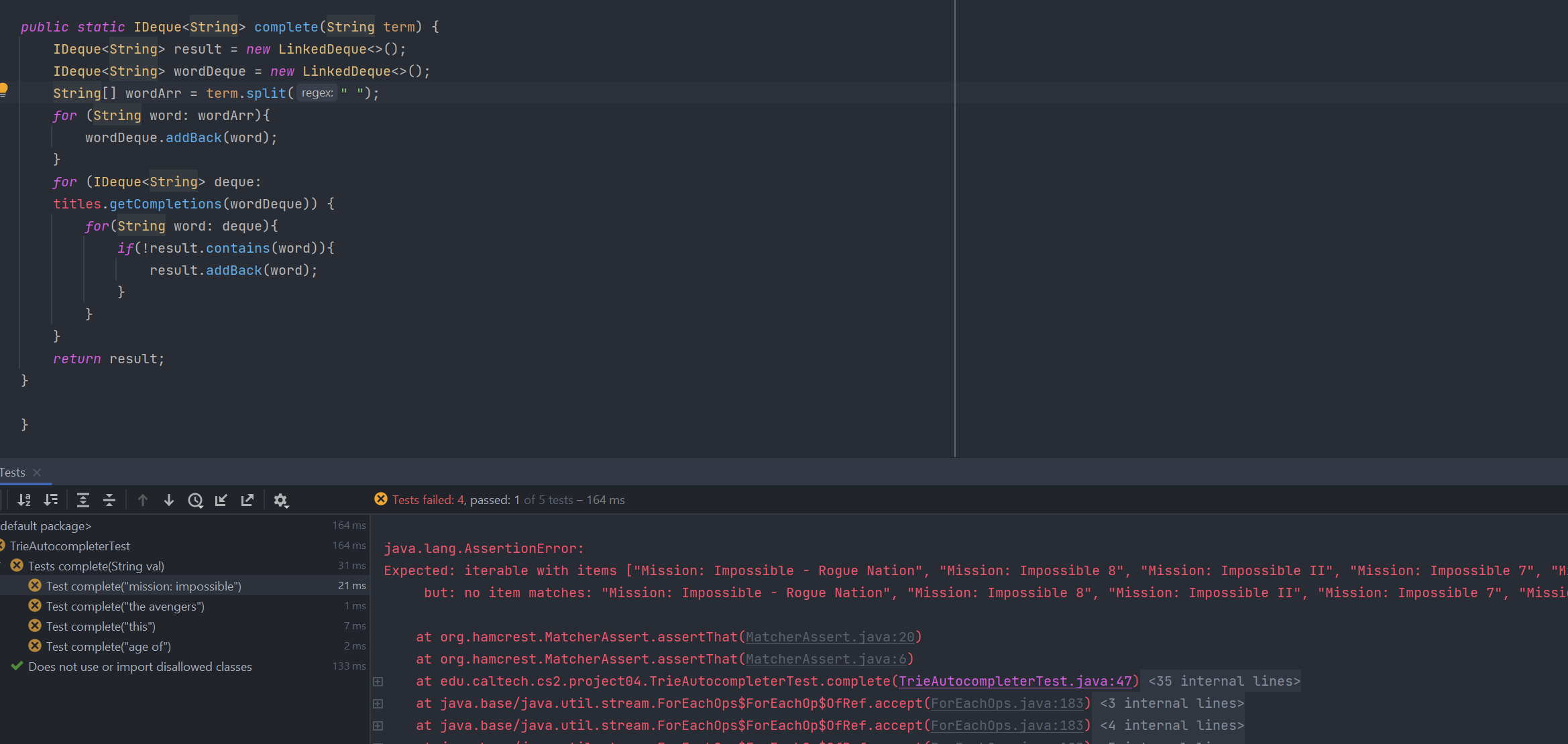Expand all test tree nodes
Image resolution: width=1568 pixels, height=744 pixels.
pyautogui.click(x=82, y=500)
